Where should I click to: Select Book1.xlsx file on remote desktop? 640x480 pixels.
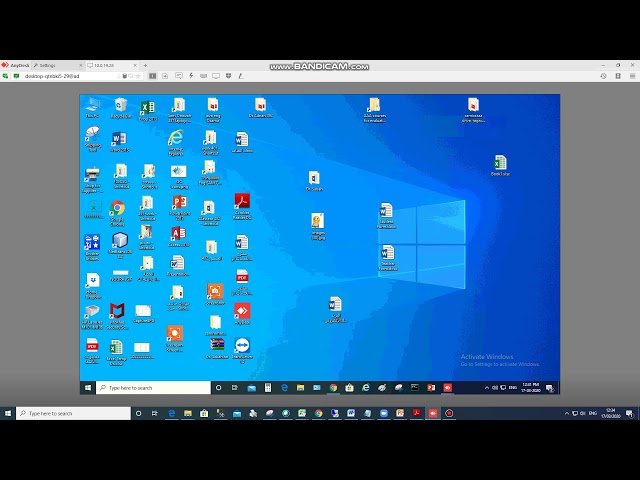coord(500,165)
